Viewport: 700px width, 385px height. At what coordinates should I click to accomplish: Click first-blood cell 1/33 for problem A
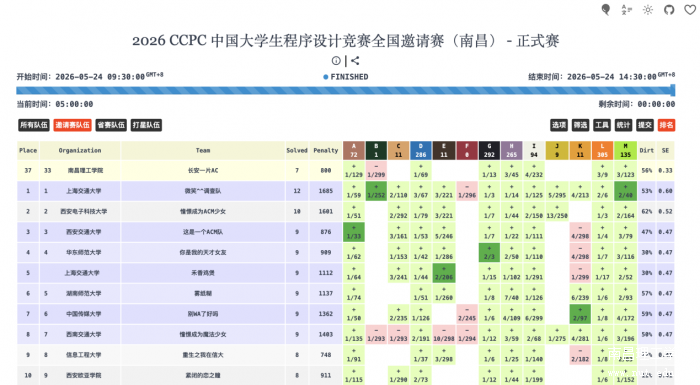(x=354, y=232)
